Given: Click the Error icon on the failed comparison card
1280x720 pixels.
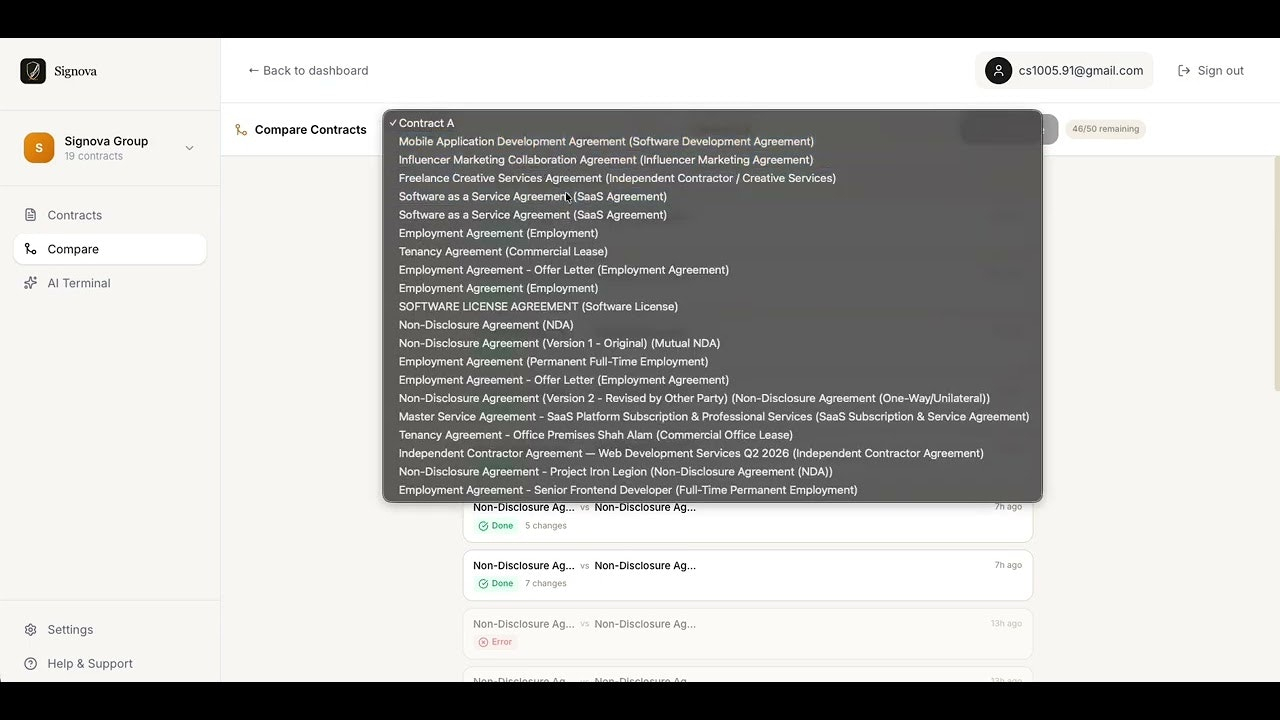Looking at the screenshot, I should click(485, 641).
